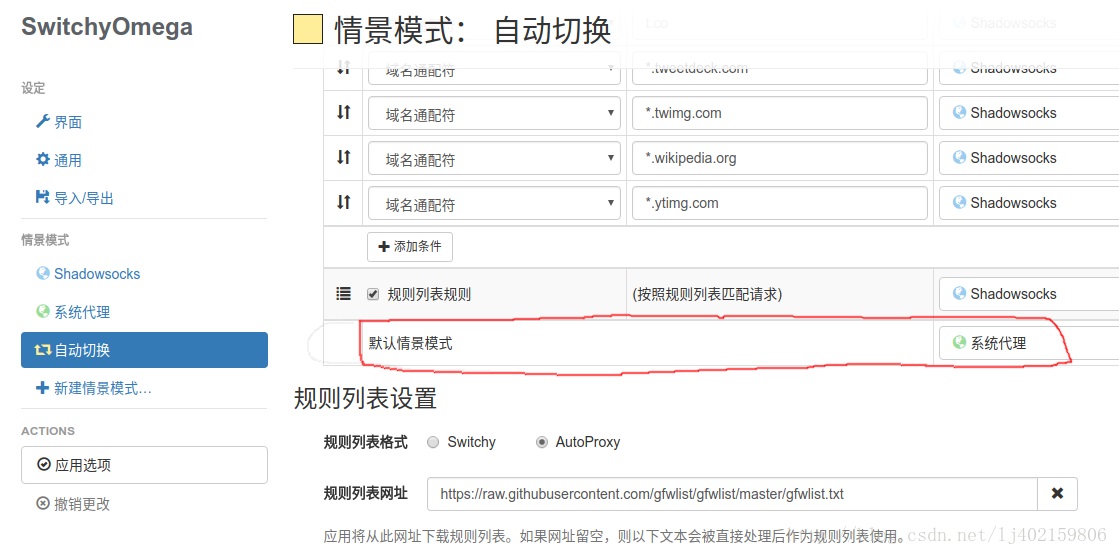The width and height of the screenshot is (1119, 555).
Task: Edit the *.twimg.com pattern field
Action: (x=779, y=113)
